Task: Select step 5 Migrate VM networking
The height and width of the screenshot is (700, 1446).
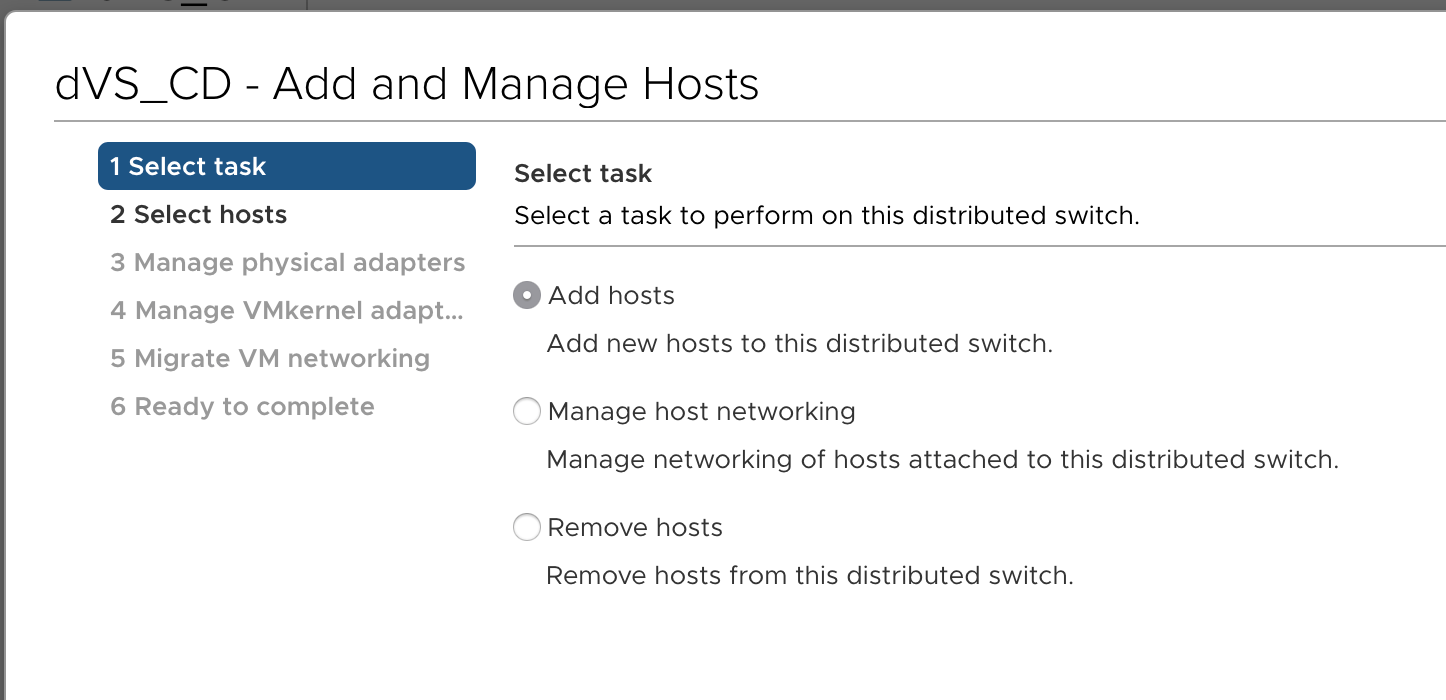Action: click(270, 359)
